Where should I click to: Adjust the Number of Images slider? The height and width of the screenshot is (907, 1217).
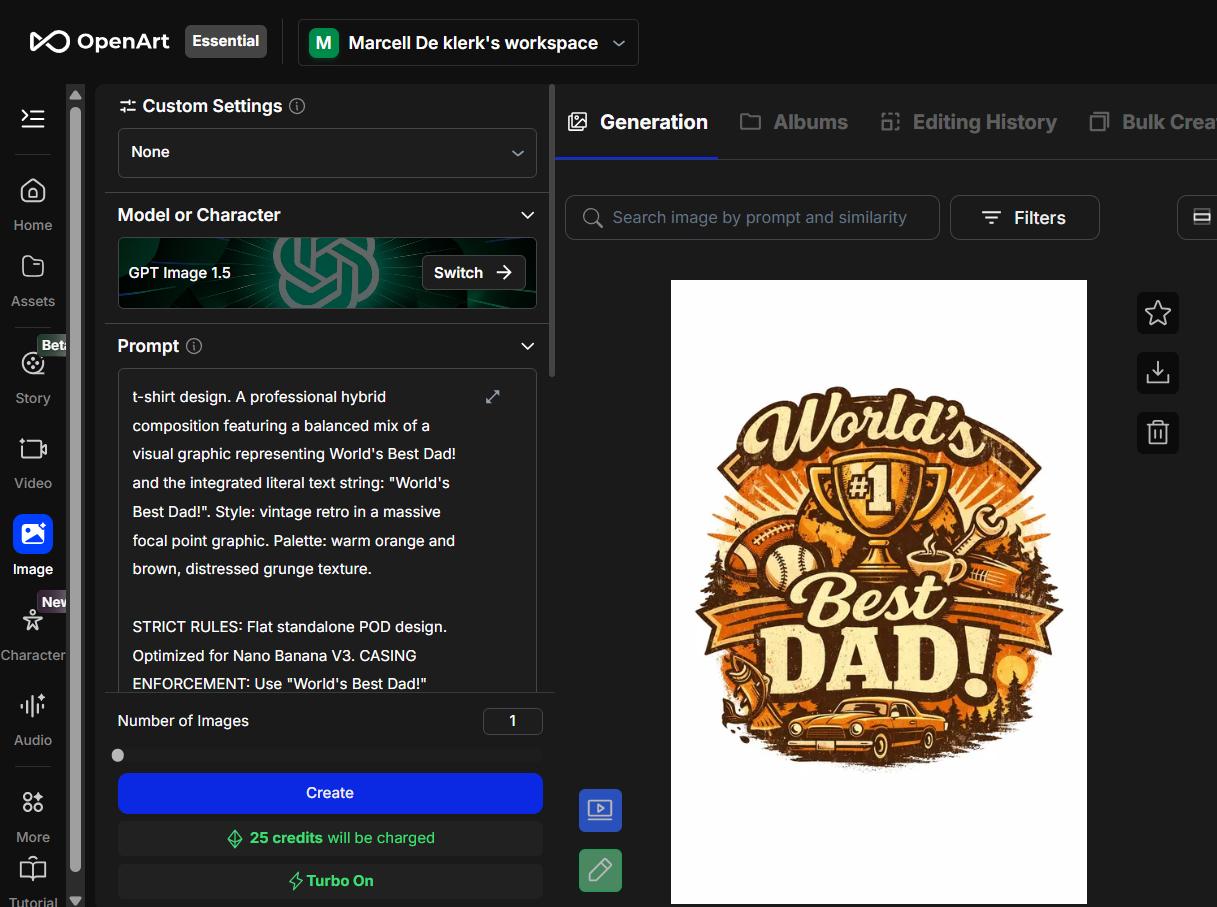[118, 755]
